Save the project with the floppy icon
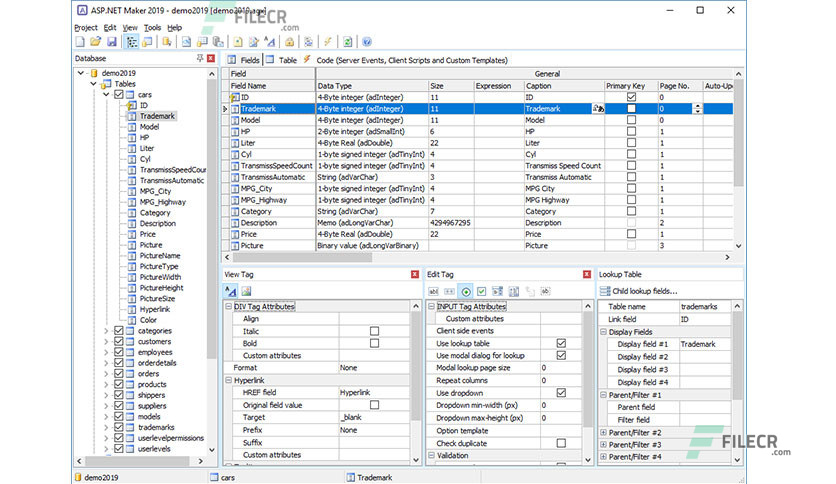The width and height of the screenshot is (836, 484). click(x=111, y=42)
